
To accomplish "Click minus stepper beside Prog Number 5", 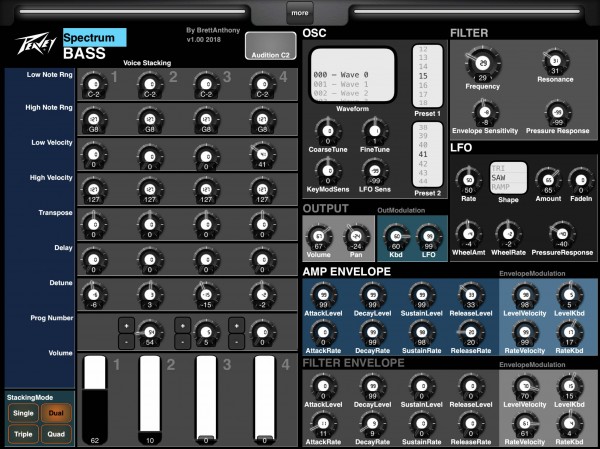I will (x=183, y=341).
